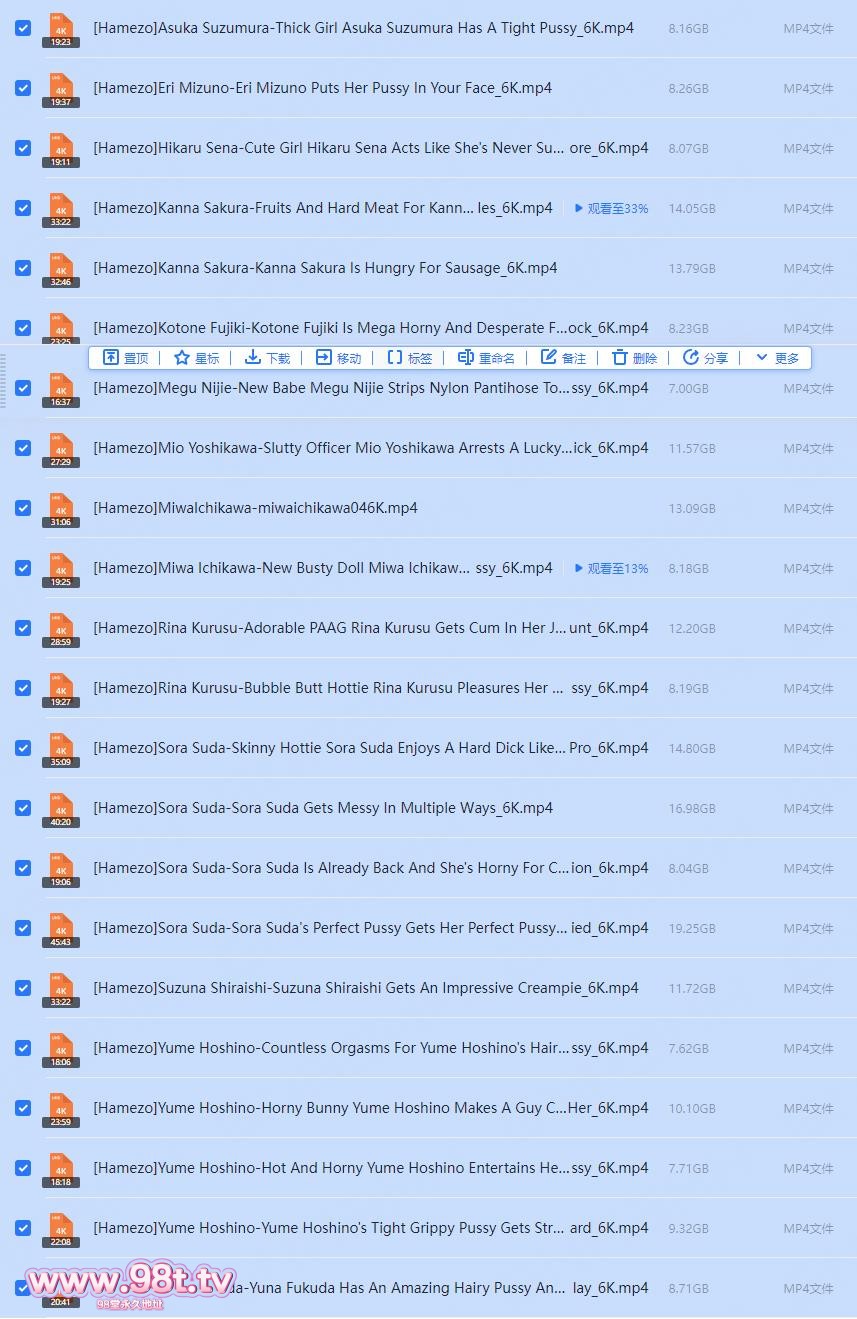This screenshot has width=857, height=1319.
Task: Click the move (移动) toolbar icon
Action: coord(324,358)
